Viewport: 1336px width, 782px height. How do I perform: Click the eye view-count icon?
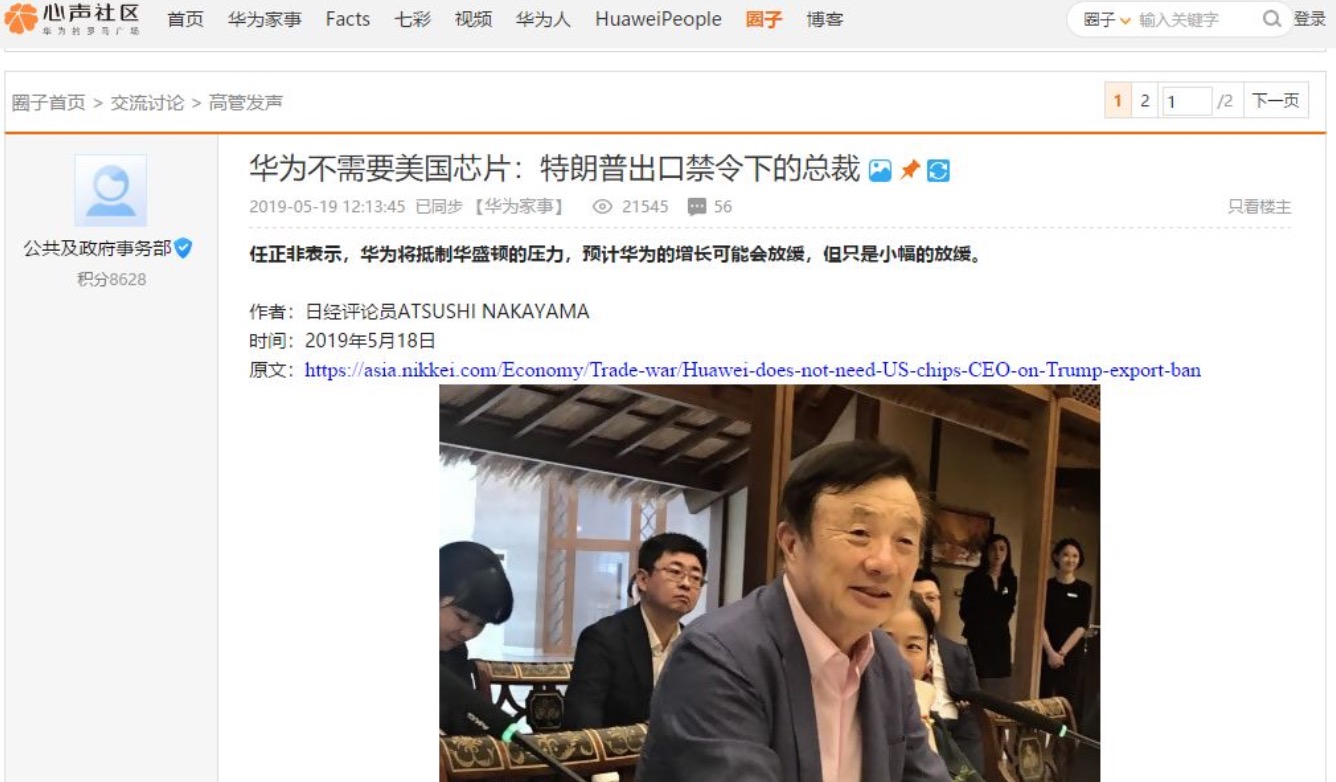click(602, 207)
